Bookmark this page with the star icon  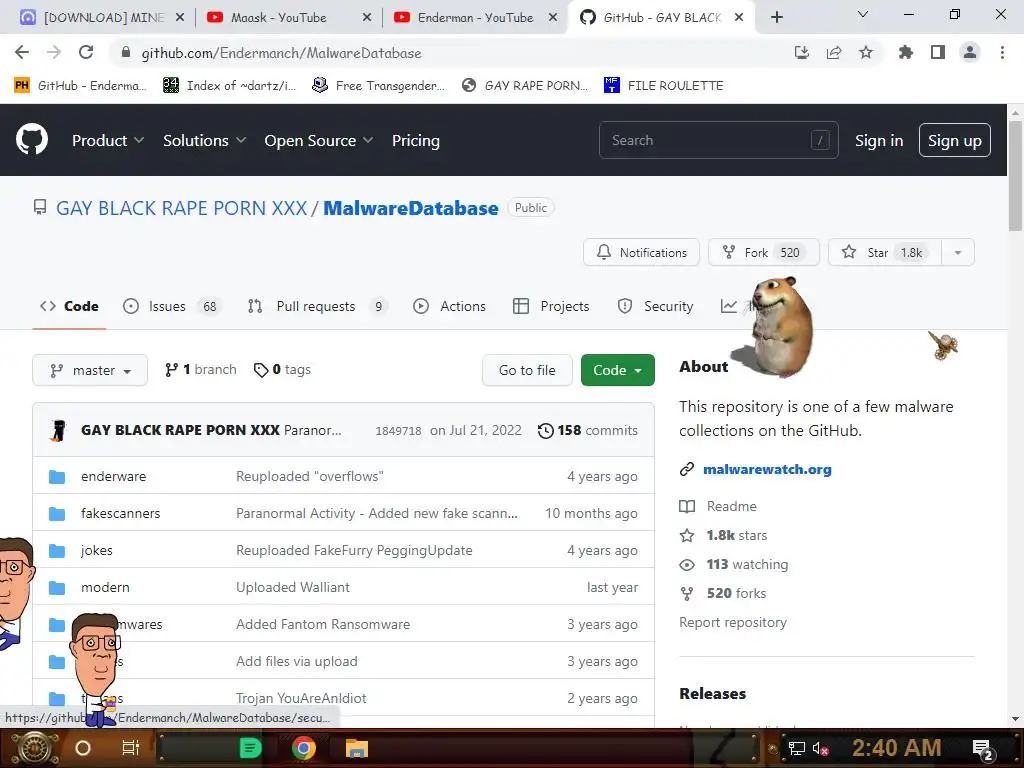point(866,52)
